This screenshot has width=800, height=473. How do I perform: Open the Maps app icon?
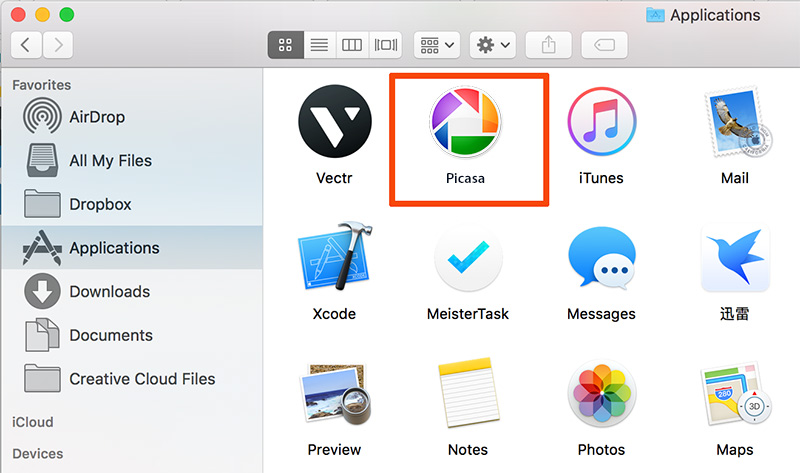tap(736, 393)
